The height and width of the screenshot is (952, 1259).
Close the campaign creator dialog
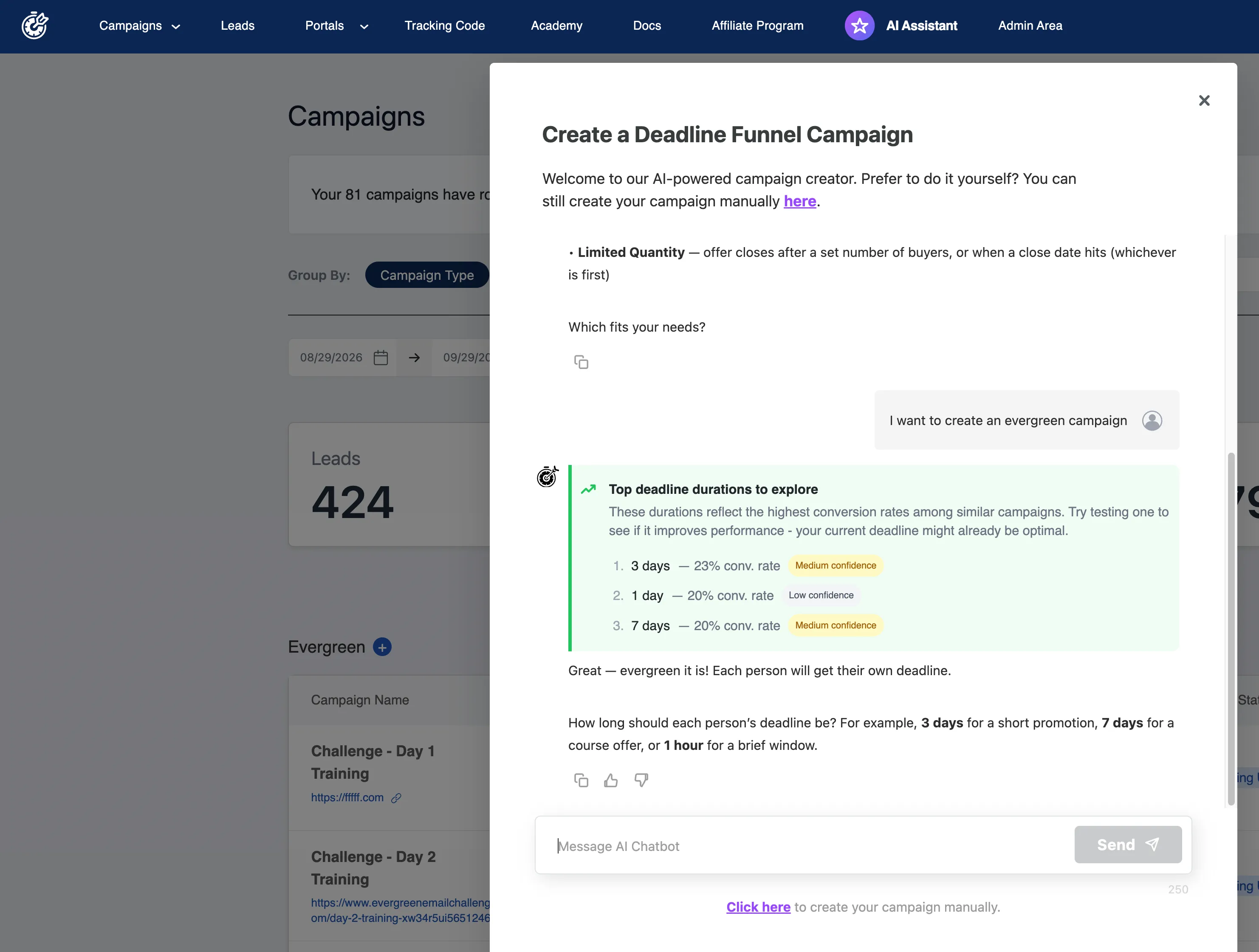tap(1204, 101)
